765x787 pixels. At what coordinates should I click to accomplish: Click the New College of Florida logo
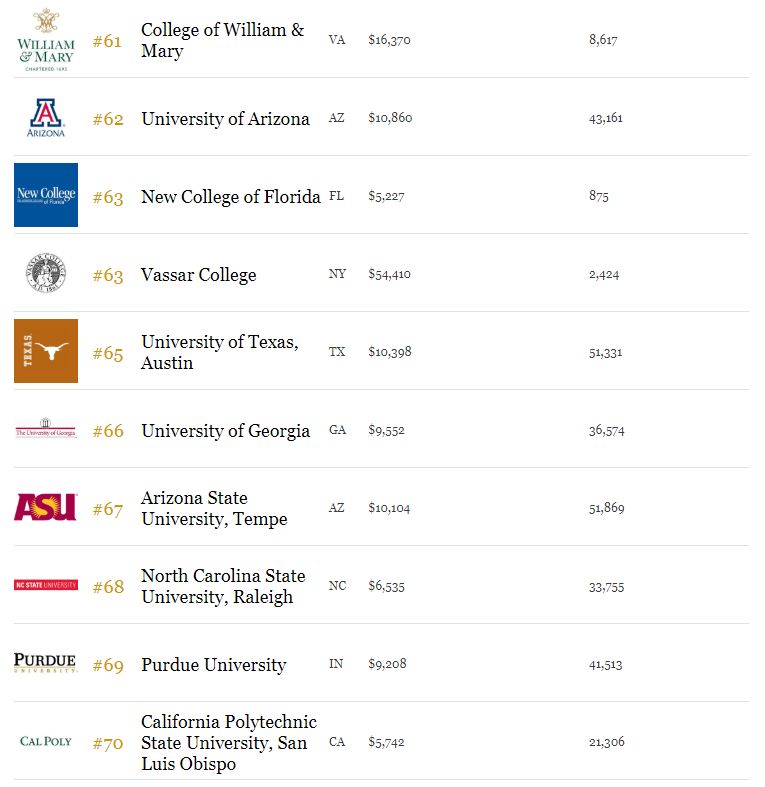(46, 195)
